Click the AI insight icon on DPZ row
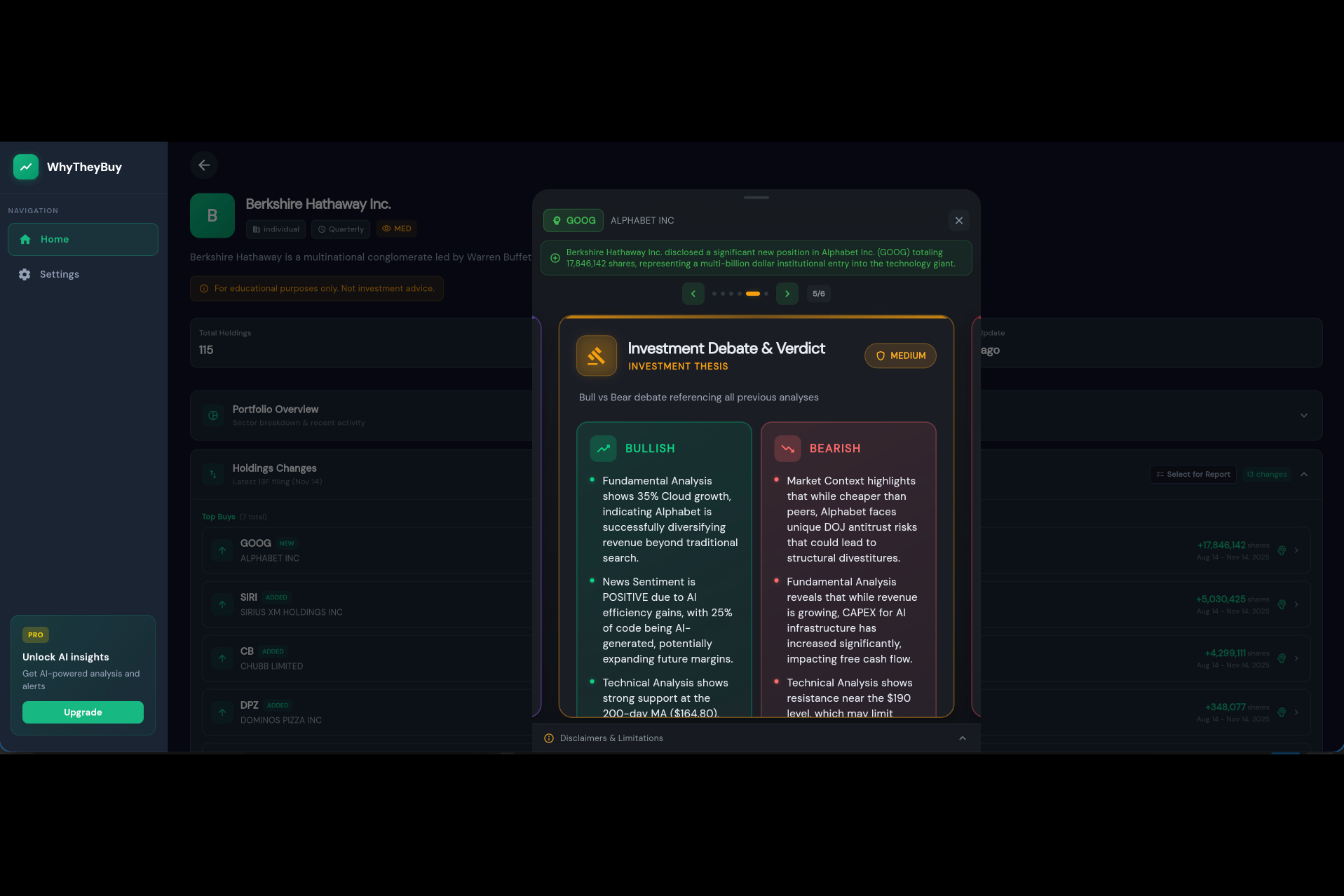 click(x=1282, y=712)
